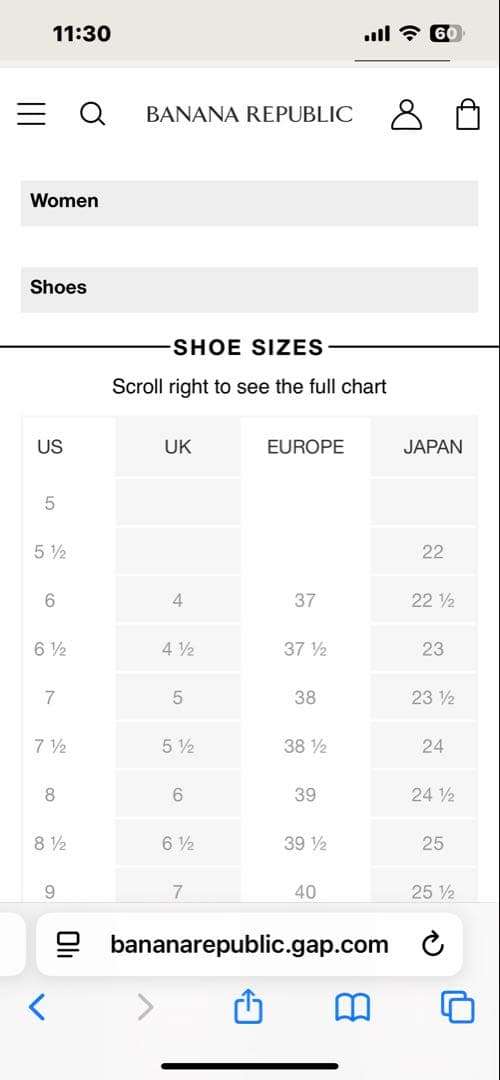Viewport: 500px width, 1080px height.
Task: Tap the Banana Republic logo
Action: click(x=249, y=114)
